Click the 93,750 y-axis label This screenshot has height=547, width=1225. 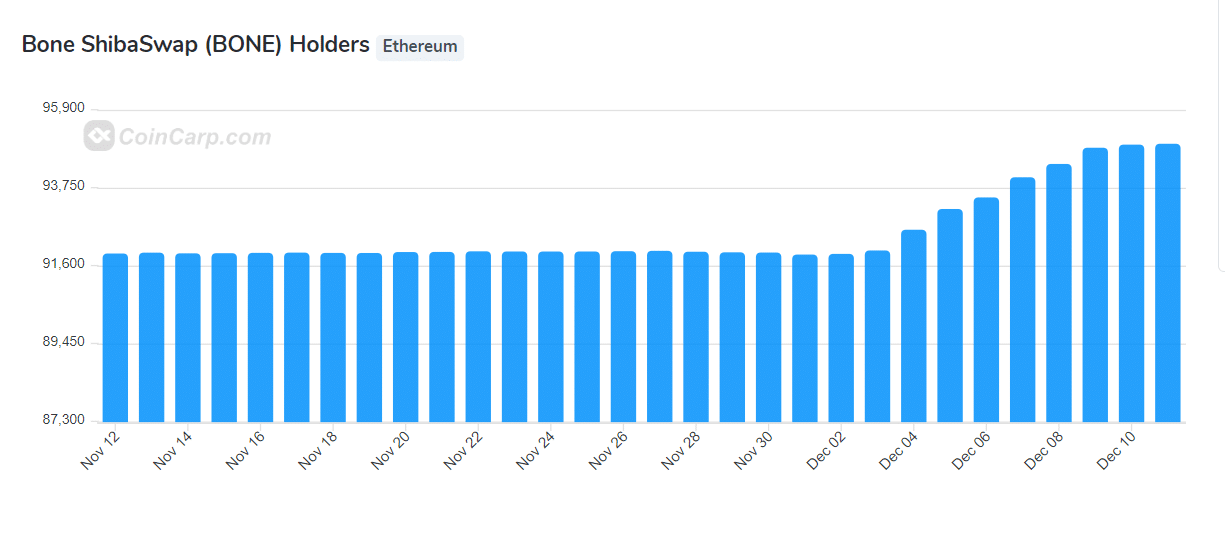click(62, 186)
